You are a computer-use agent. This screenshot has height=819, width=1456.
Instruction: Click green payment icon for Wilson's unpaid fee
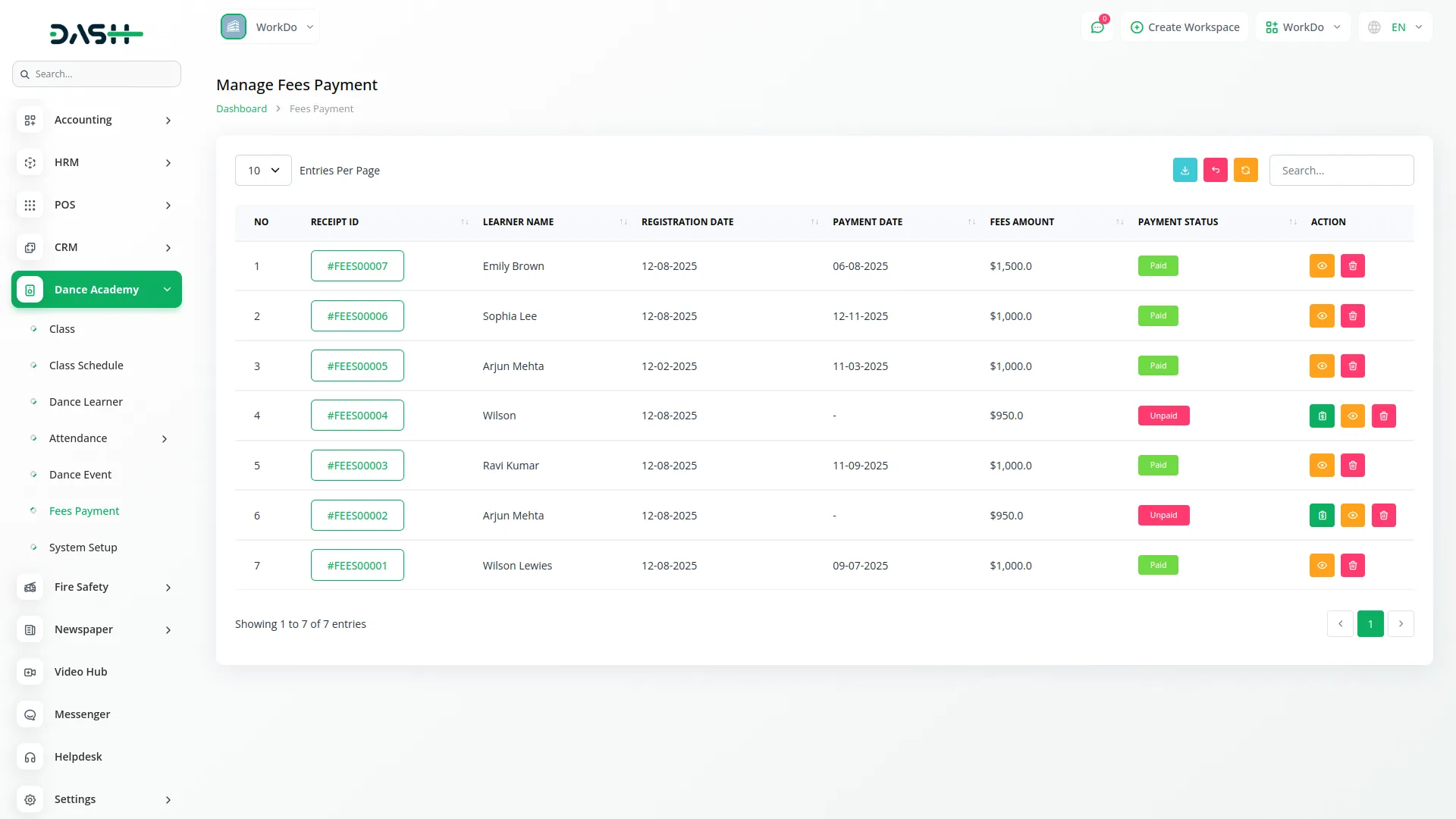(x=1321, y=416)
